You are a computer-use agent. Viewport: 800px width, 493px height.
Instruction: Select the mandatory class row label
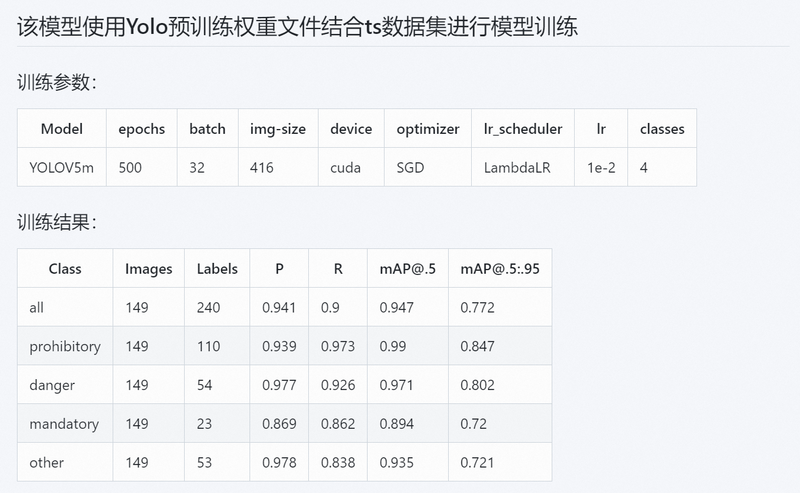tap(64, 424)
